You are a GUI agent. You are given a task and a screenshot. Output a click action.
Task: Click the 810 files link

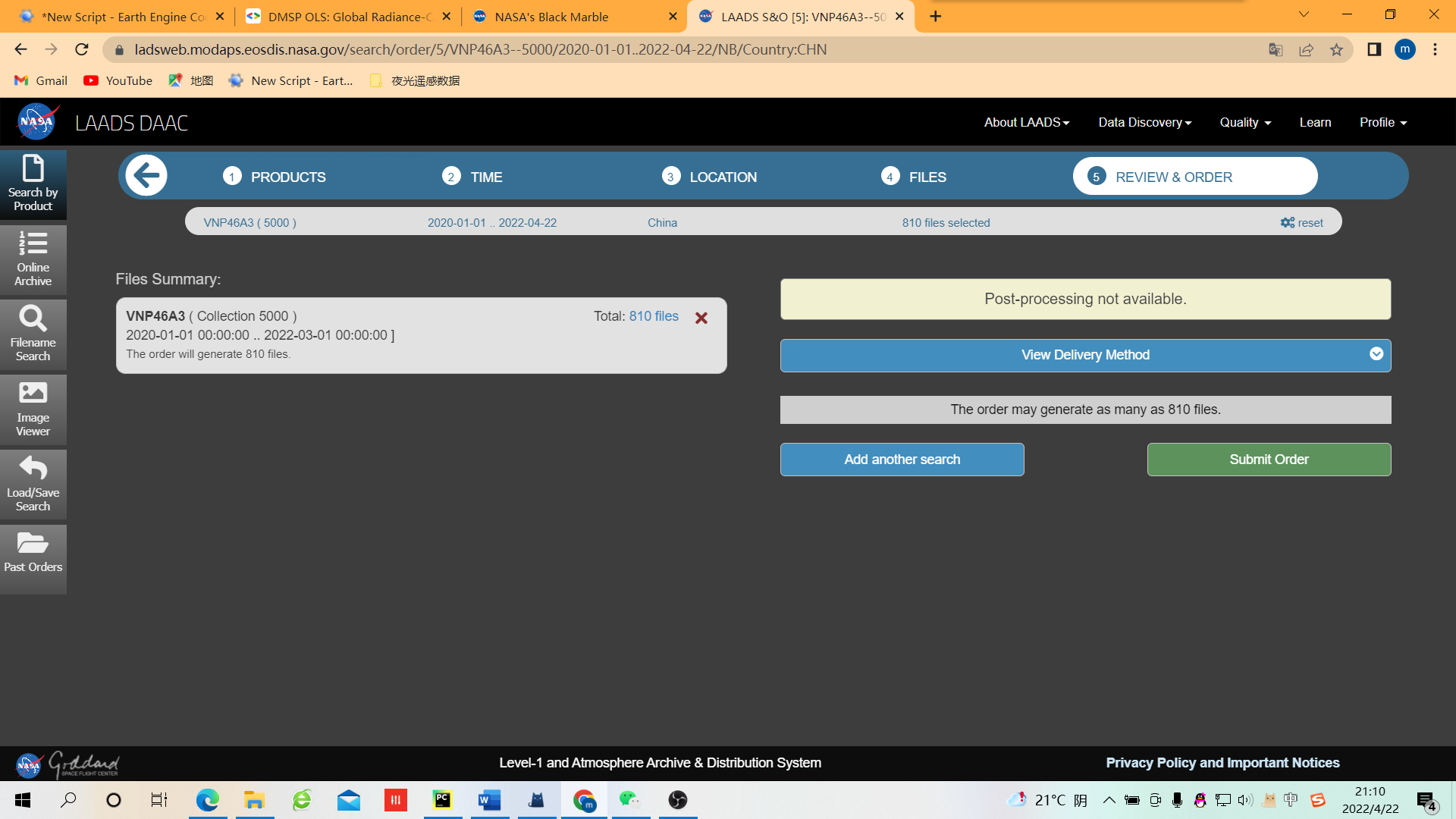654,316
